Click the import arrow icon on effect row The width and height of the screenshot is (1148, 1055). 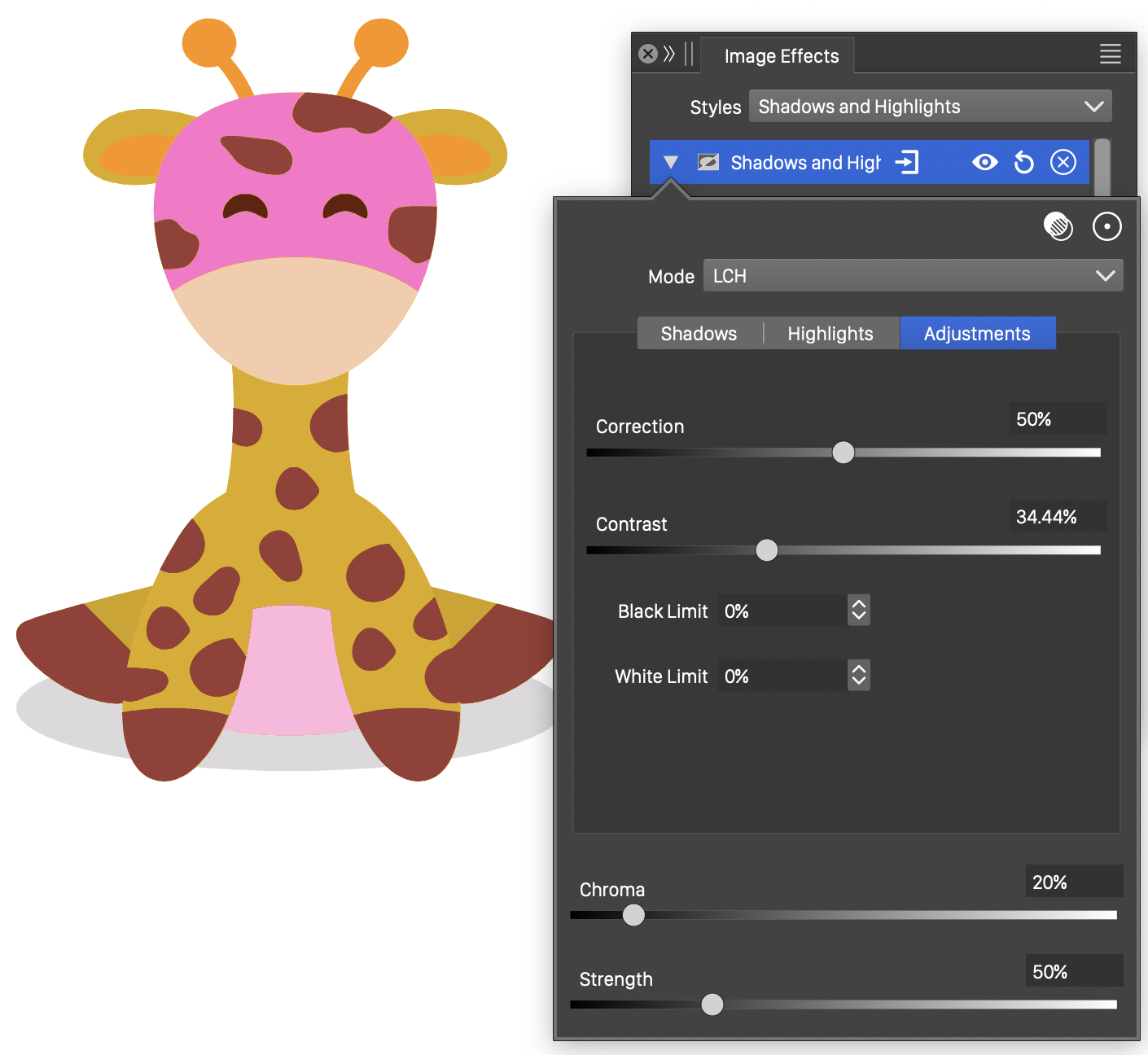(x=907, y=163)
